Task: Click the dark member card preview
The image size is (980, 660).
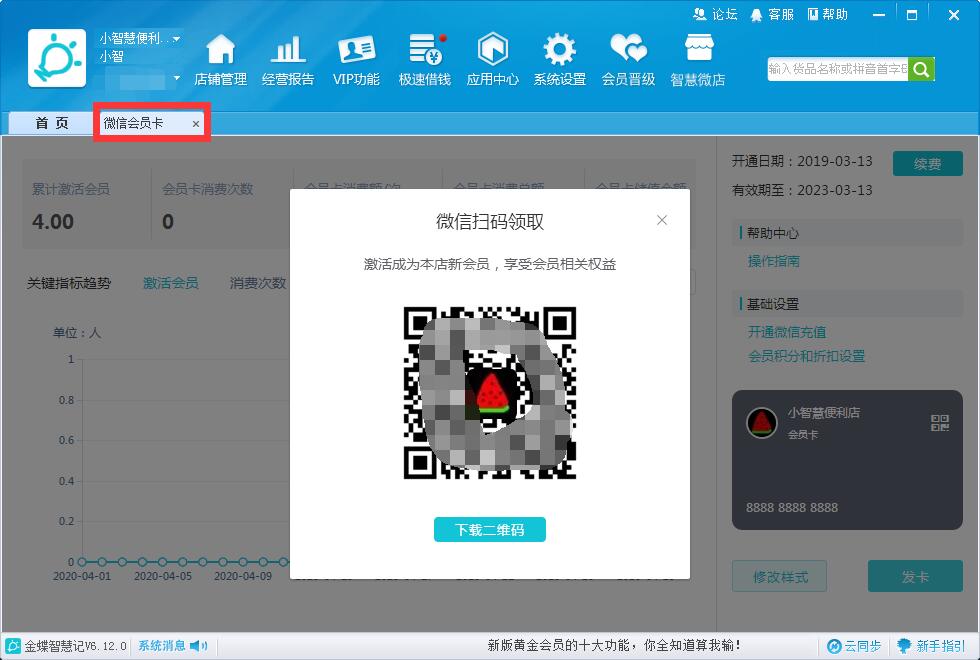Action: point(848,460)
